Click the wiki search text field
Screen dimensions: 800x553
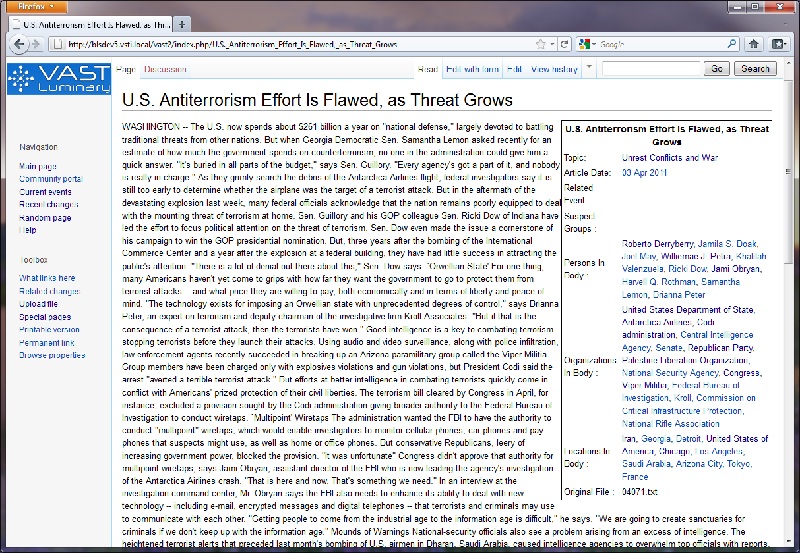pos(651,69)
